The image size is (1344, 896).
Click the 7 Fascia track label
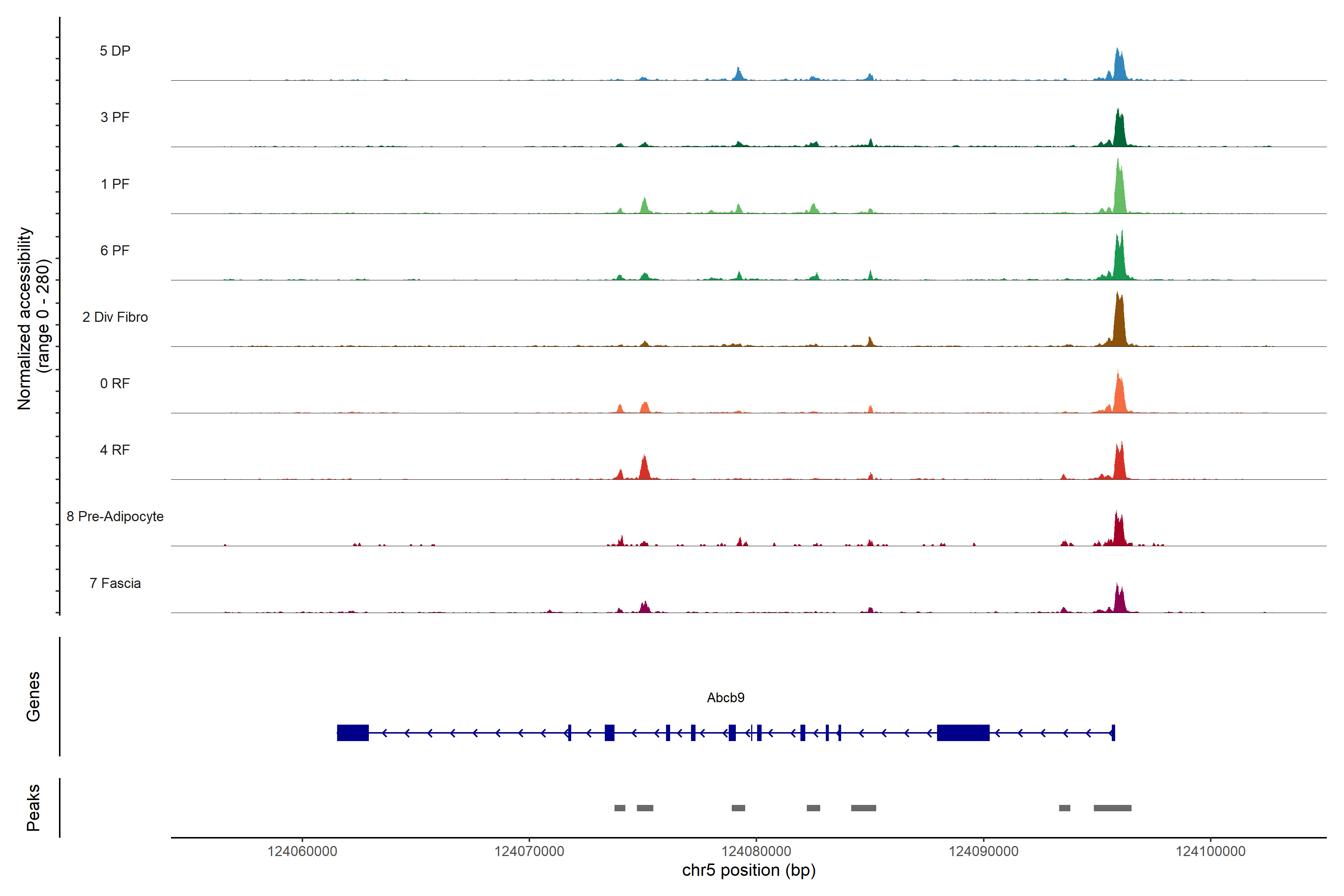[115, 583]
